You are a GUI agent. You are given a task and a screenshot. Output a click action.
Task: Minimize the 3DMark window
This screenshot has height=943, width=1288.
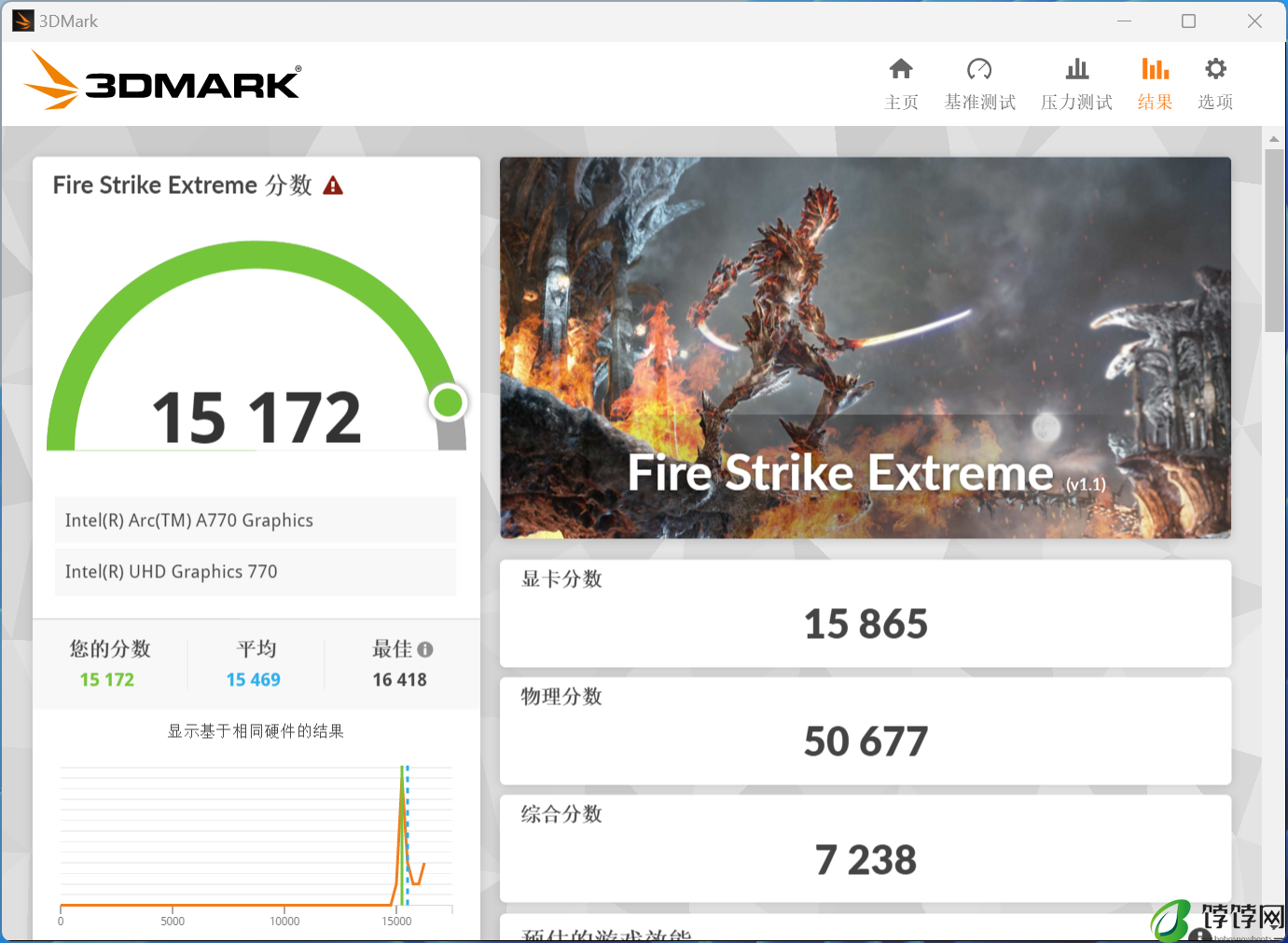coord(1125,21)
